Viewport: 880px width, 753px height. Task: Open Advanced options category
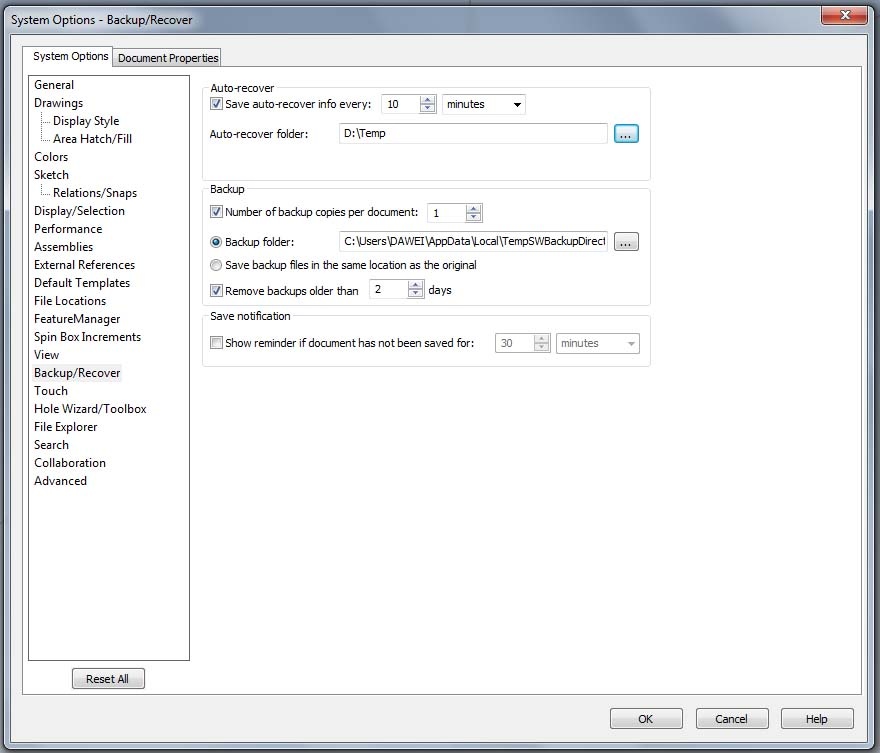tap(60, 480)
